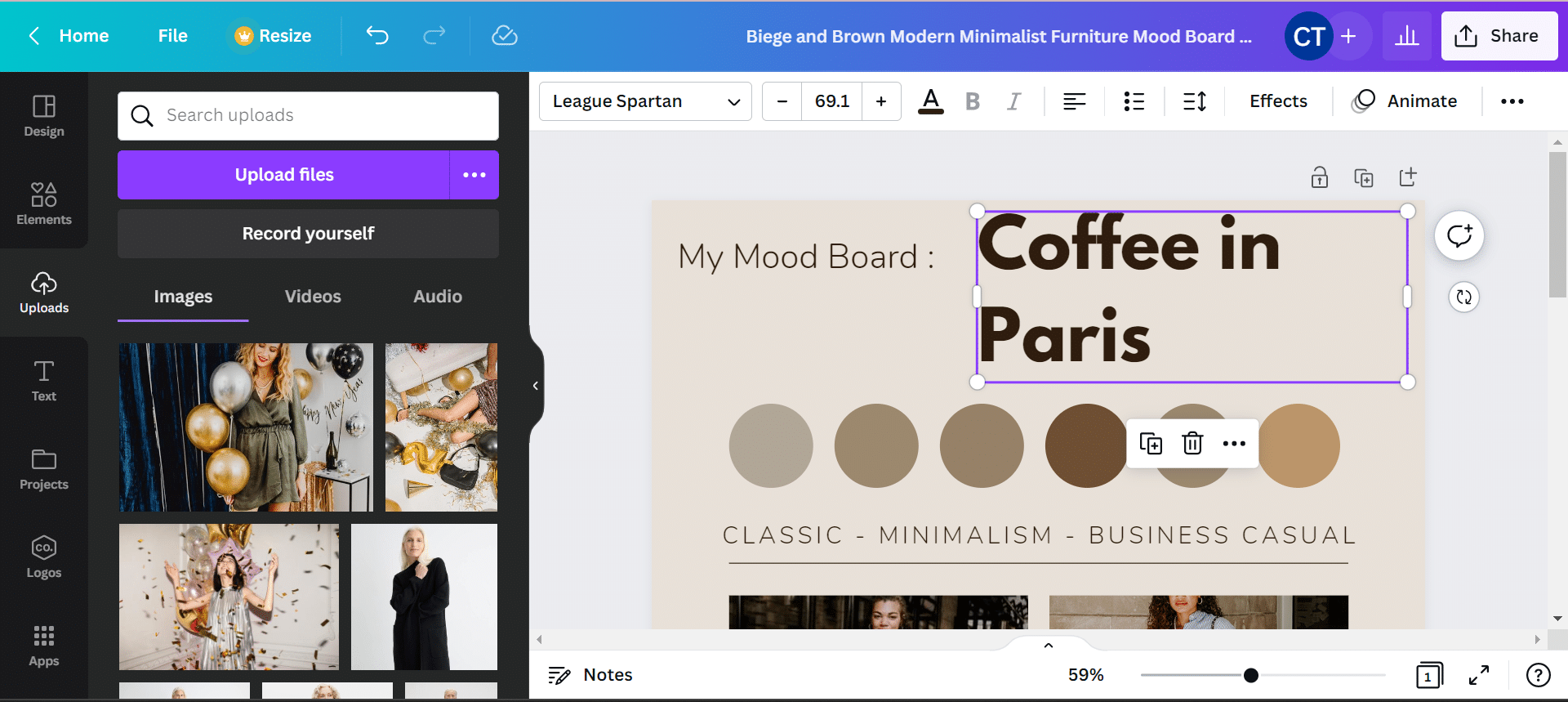Open more options in floating element toolbar
The width and height of the screenshot is (1568, 702).
[1234, 443]
